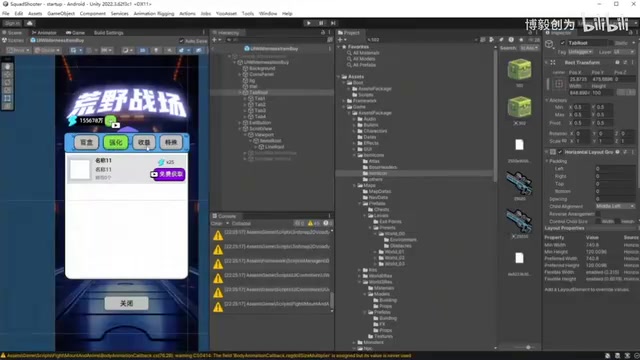The image size is (640, 360).
Task: Click the warning count toggle in Console
Action: [x=313, y=223]
